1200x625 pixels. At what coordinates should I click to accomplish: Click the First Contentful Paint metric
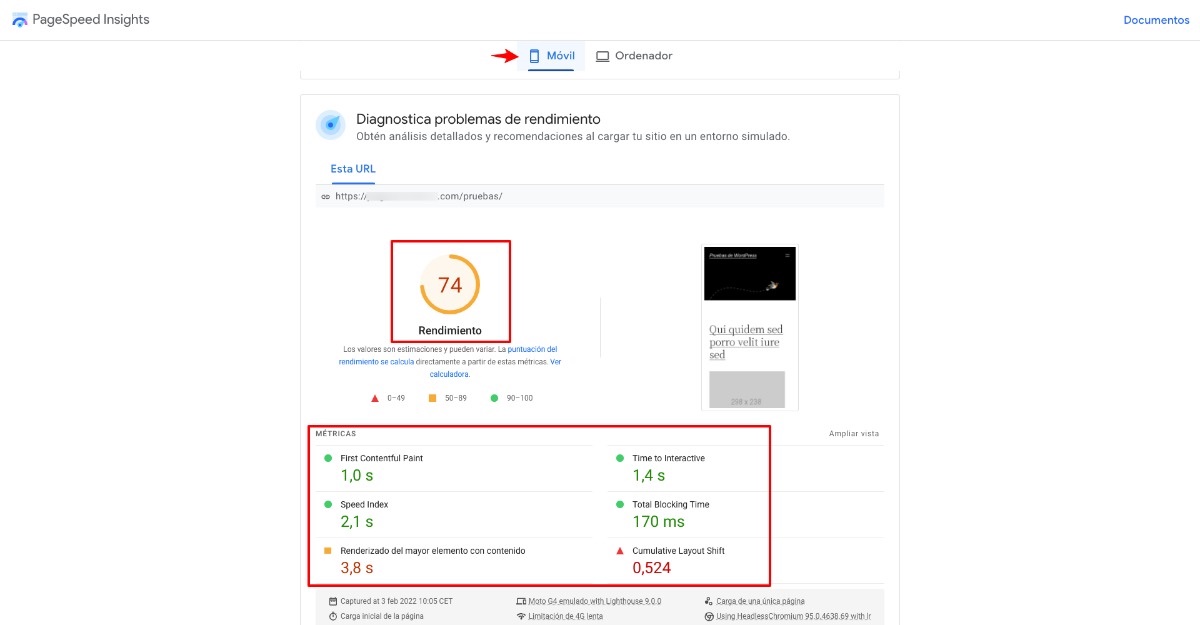[x=381, y=458]
